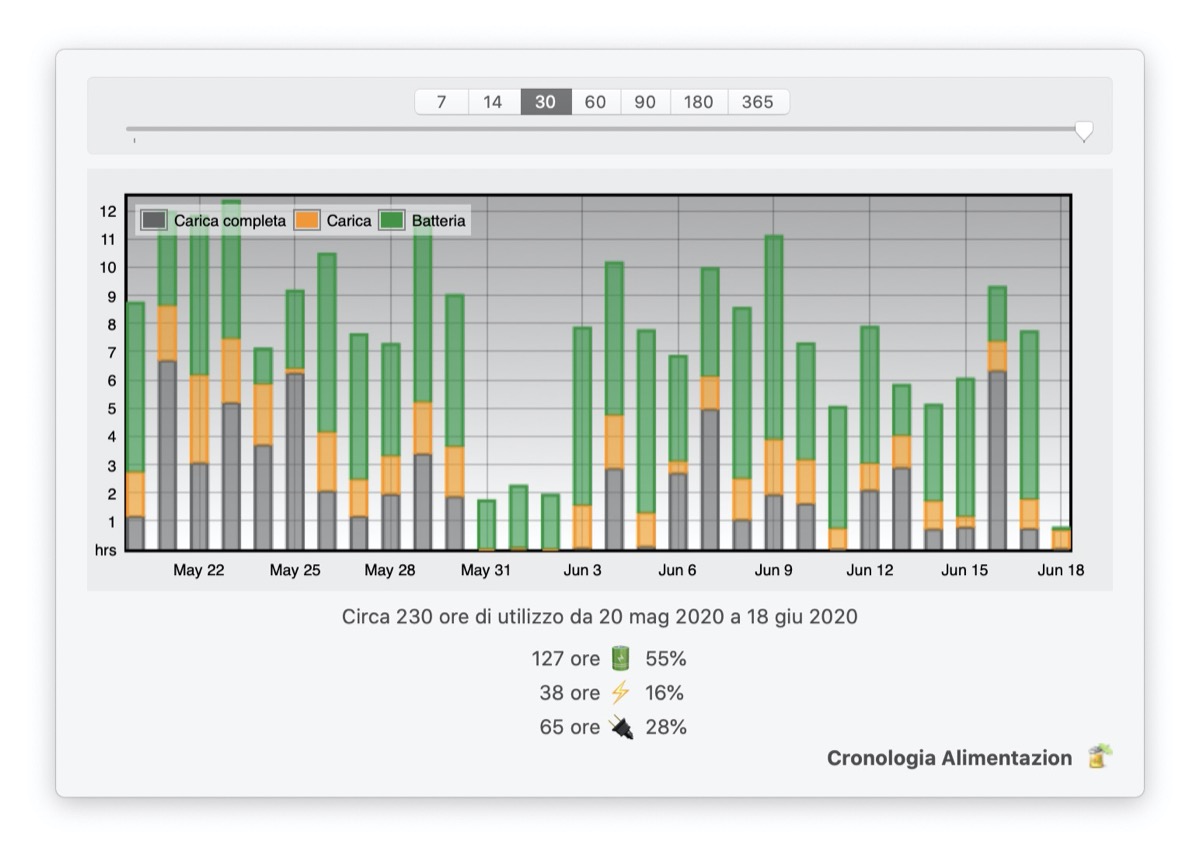Click the Jun 12 axis label
Screen dimensions: 1200x859
[x=870, y=570]
